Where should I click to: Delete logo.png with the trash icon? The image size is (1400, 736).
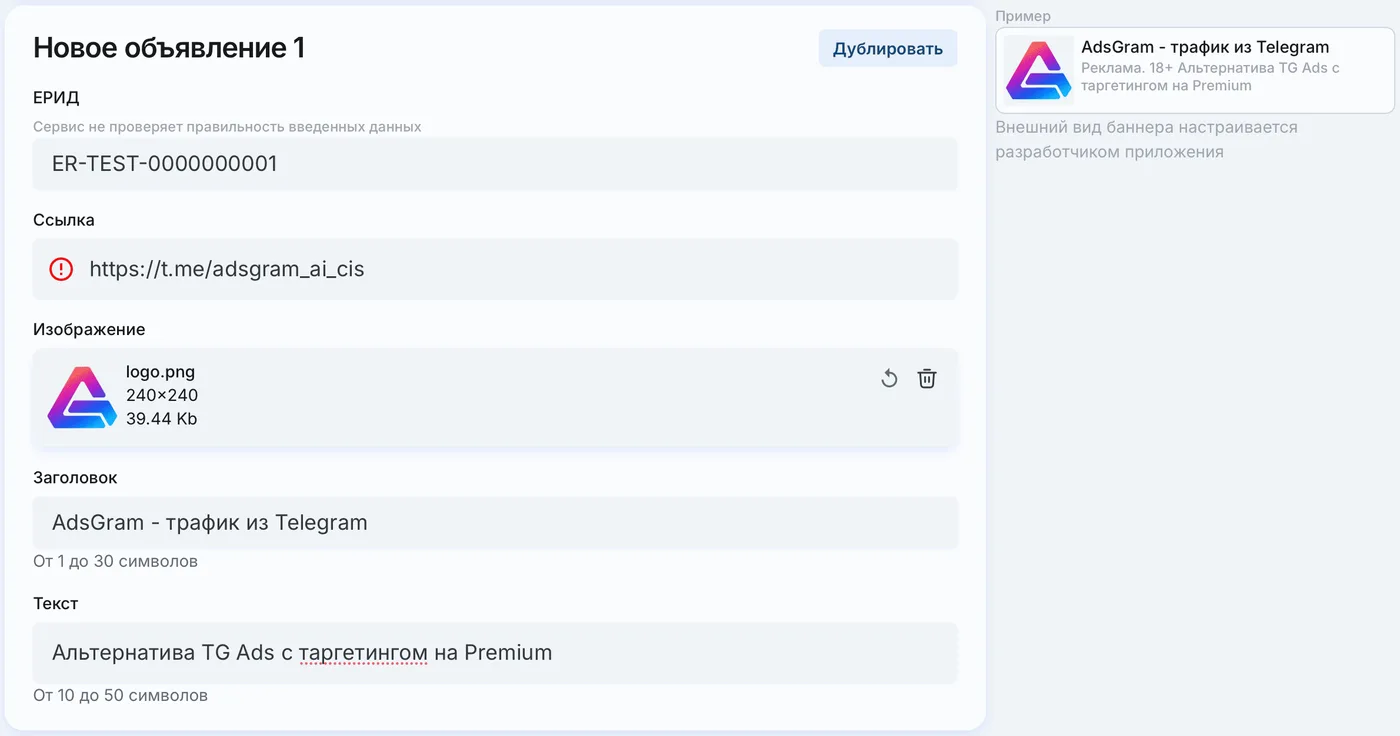point(927,378)
